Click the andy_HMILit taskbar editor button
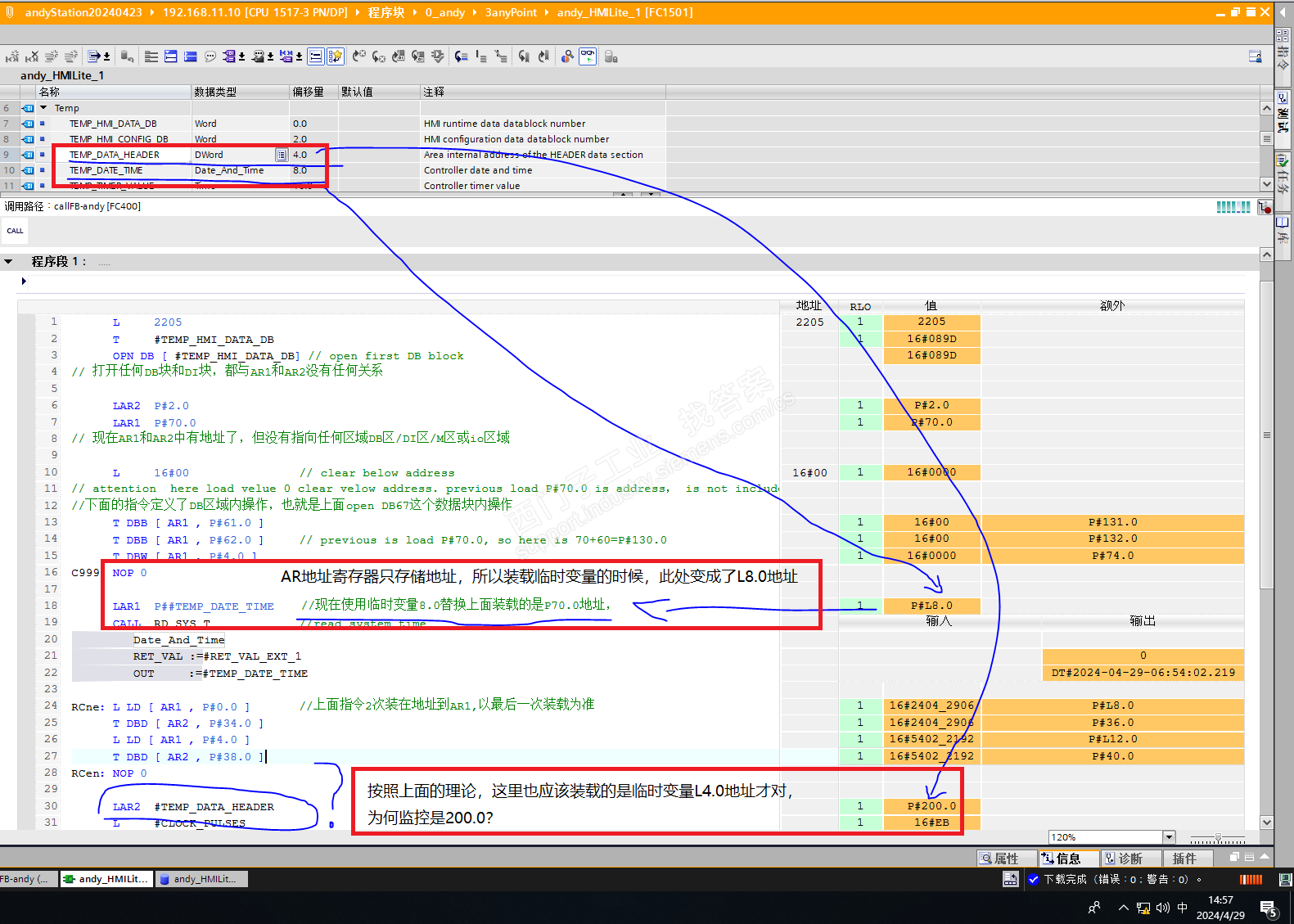 click(106, 879)
